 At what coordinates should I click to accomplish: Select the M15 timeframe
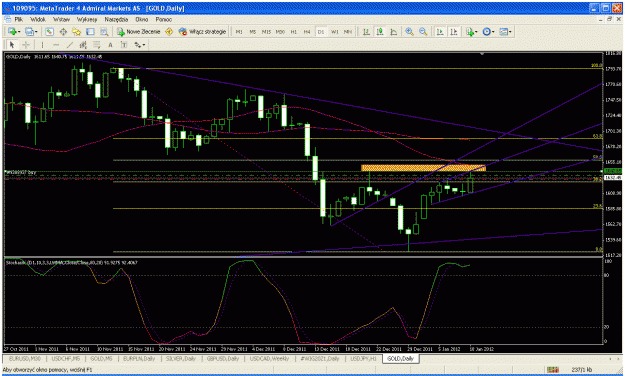266,32
